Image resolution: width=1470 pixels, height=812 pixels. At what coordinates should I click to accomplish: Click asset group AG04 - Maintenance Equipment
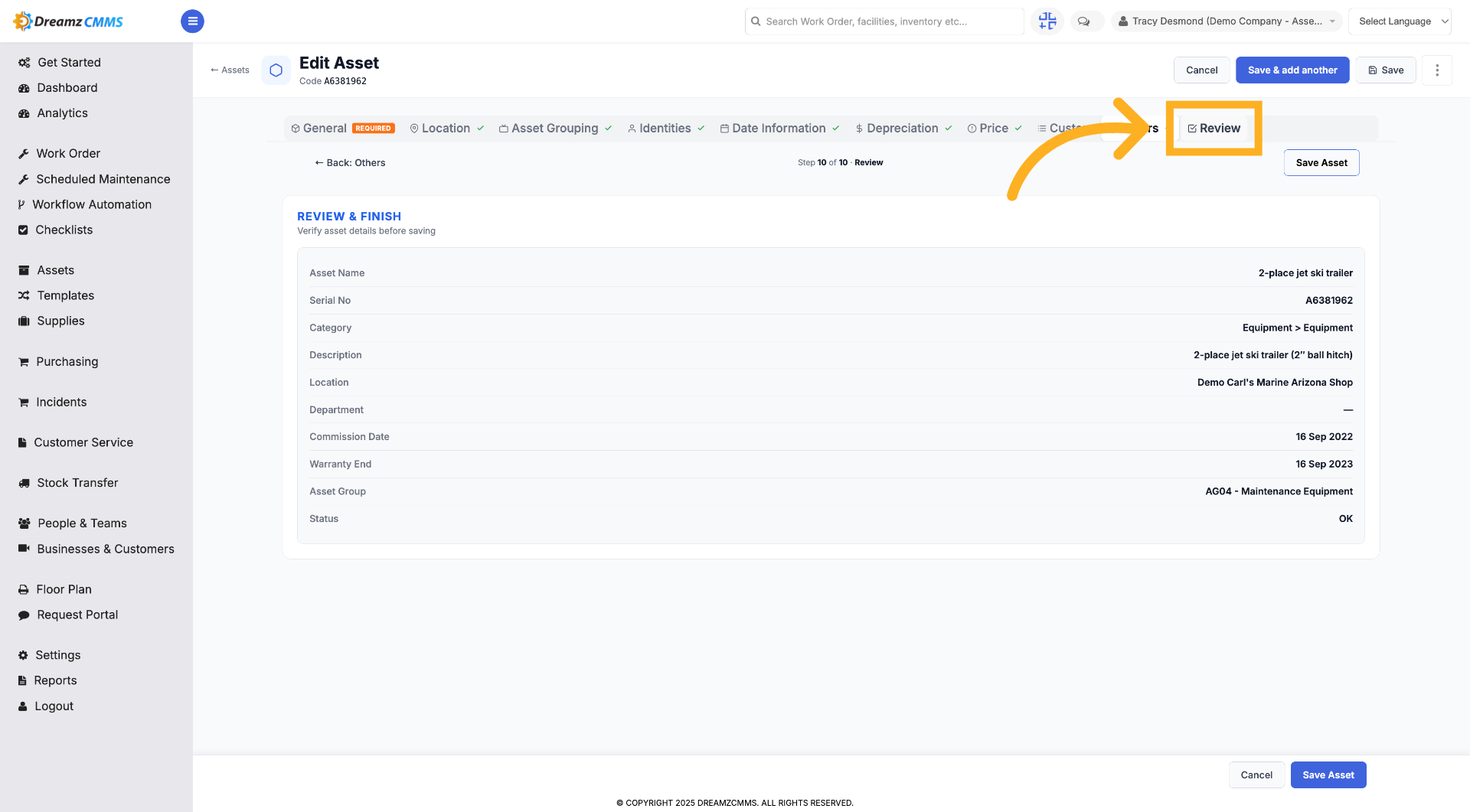tap(1279, 491)
